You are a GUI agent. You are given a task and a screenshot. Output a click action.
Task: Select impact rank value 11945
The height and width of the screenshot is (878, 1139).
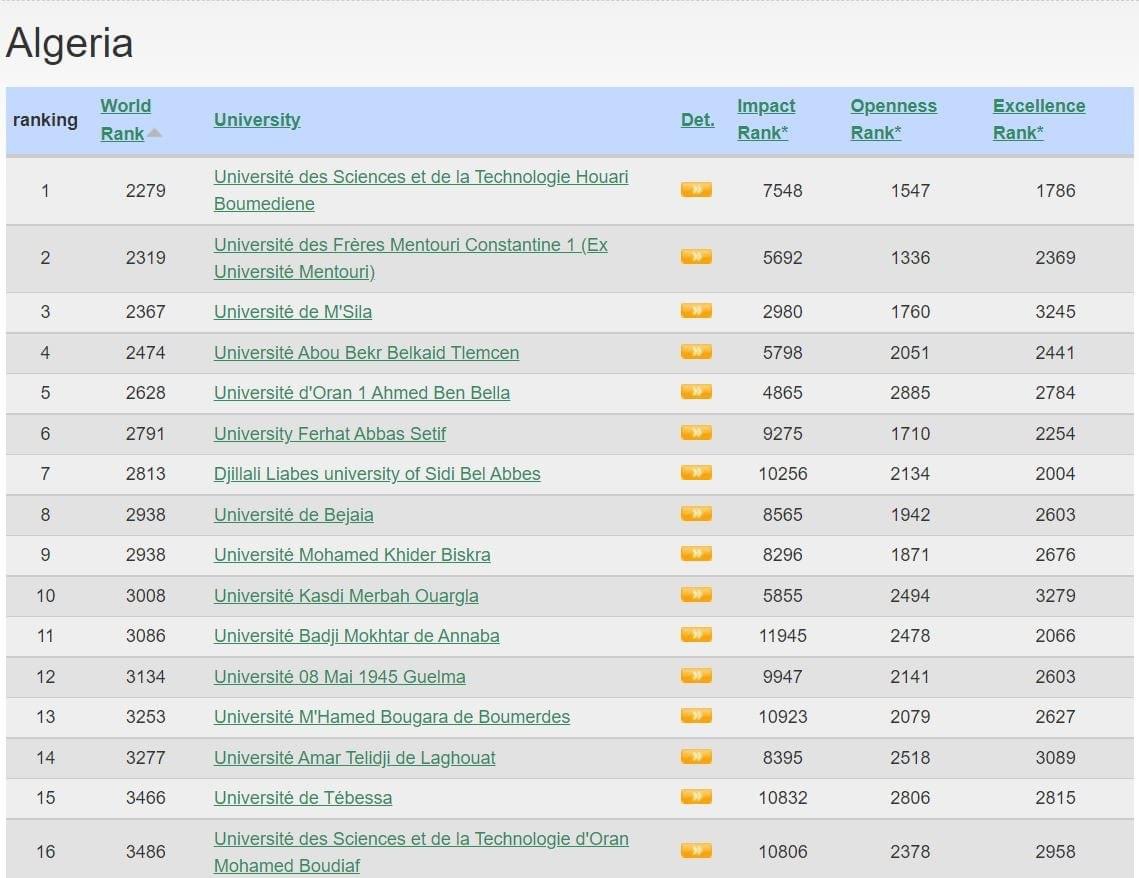coord(783,635)
